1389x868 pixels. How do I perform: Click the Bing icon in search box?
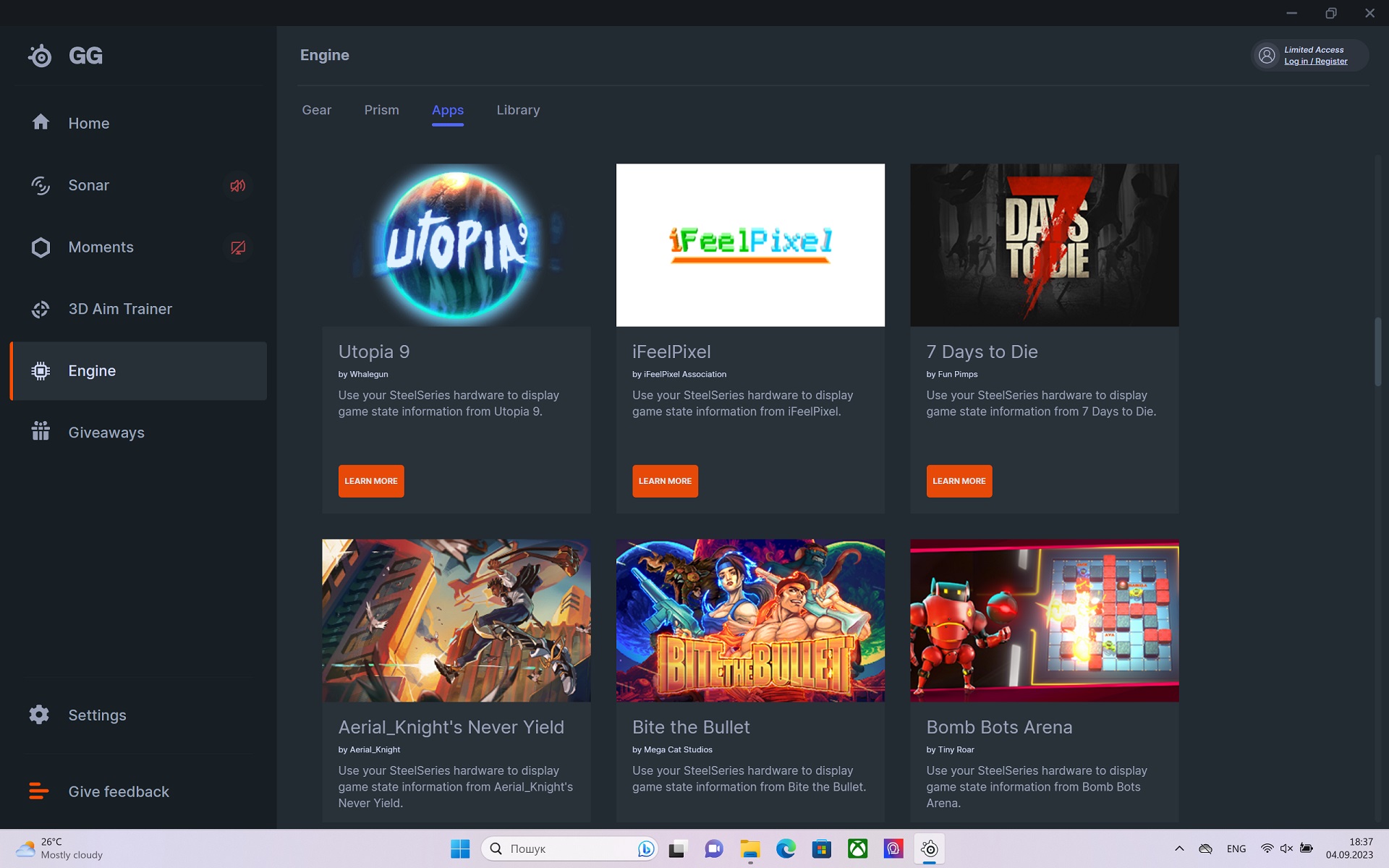[x=645, y=848]
